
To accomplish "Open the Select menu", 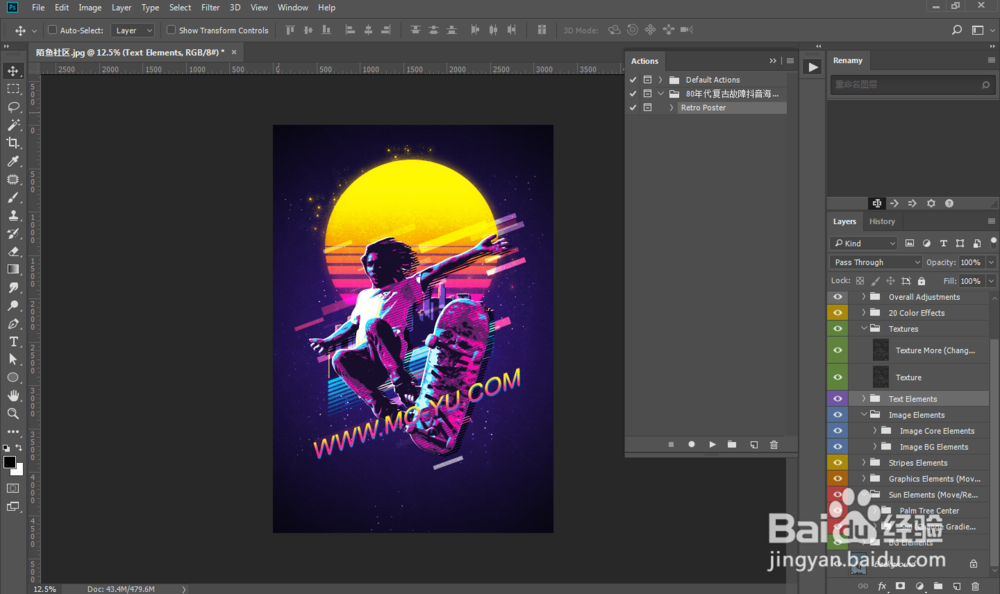I will coord(180,8).
